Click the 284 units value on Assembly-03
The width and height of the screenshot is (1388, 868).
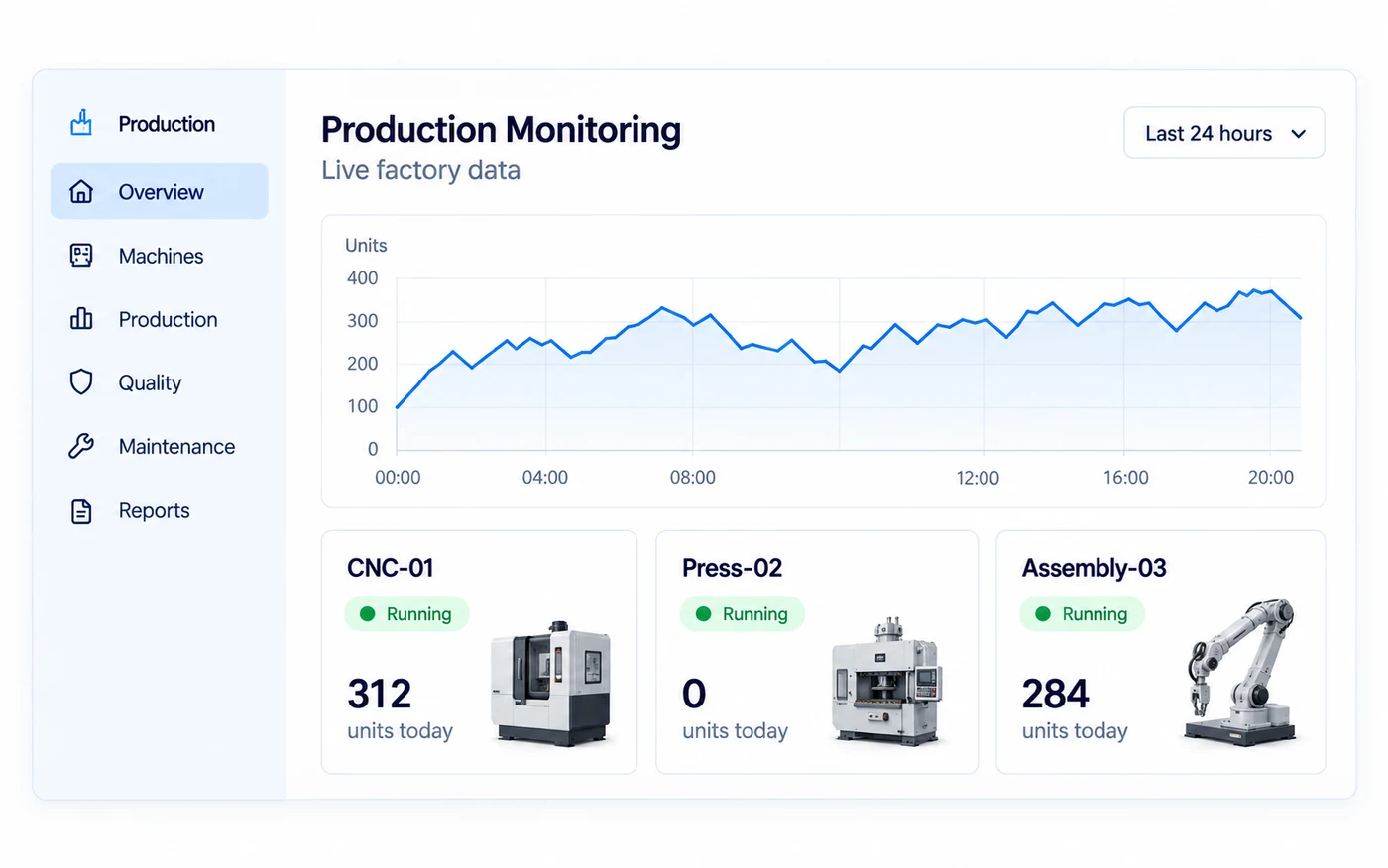point(1055,694)
